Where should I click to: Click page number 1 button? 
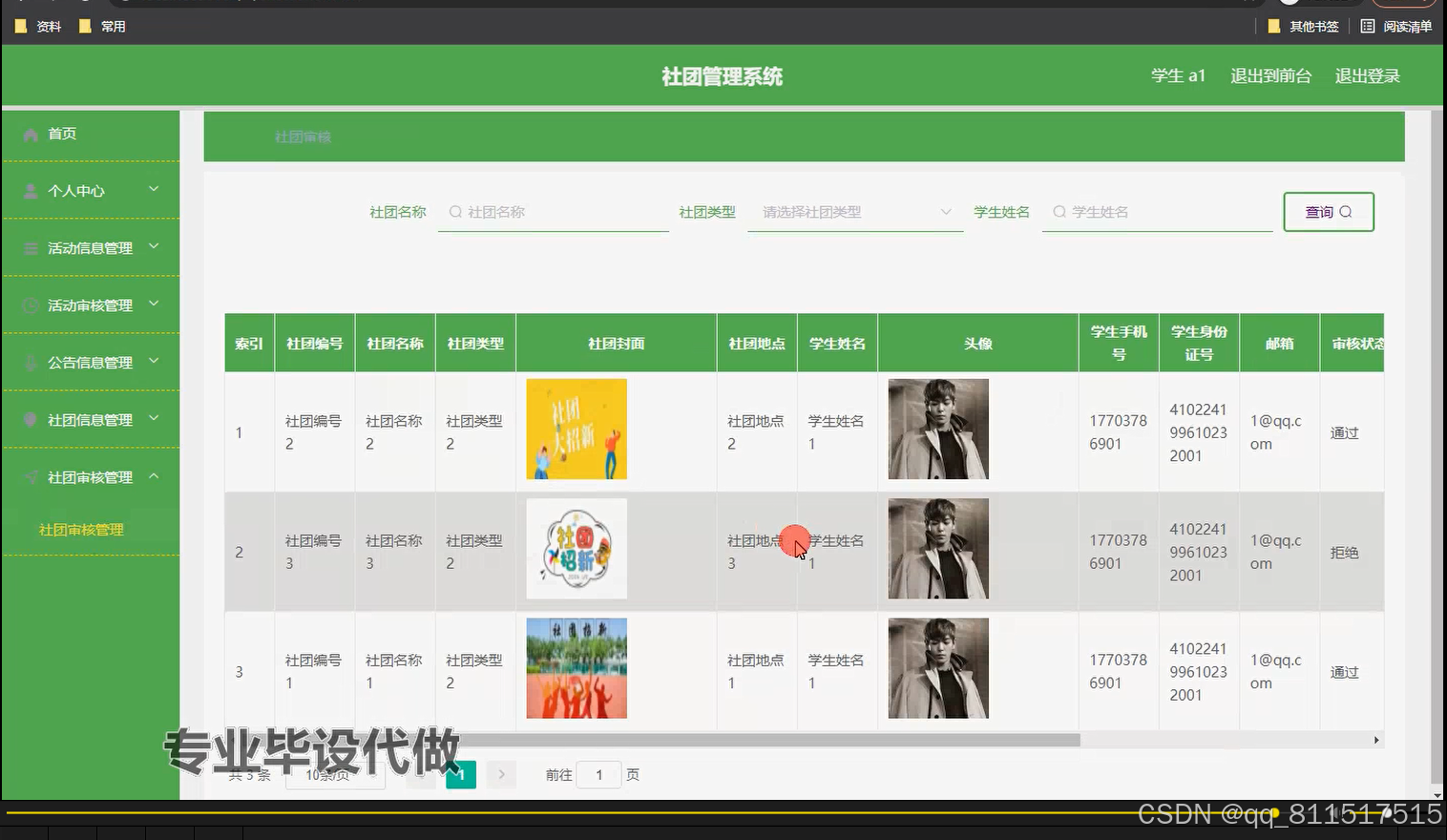click(x=460, y=775)
